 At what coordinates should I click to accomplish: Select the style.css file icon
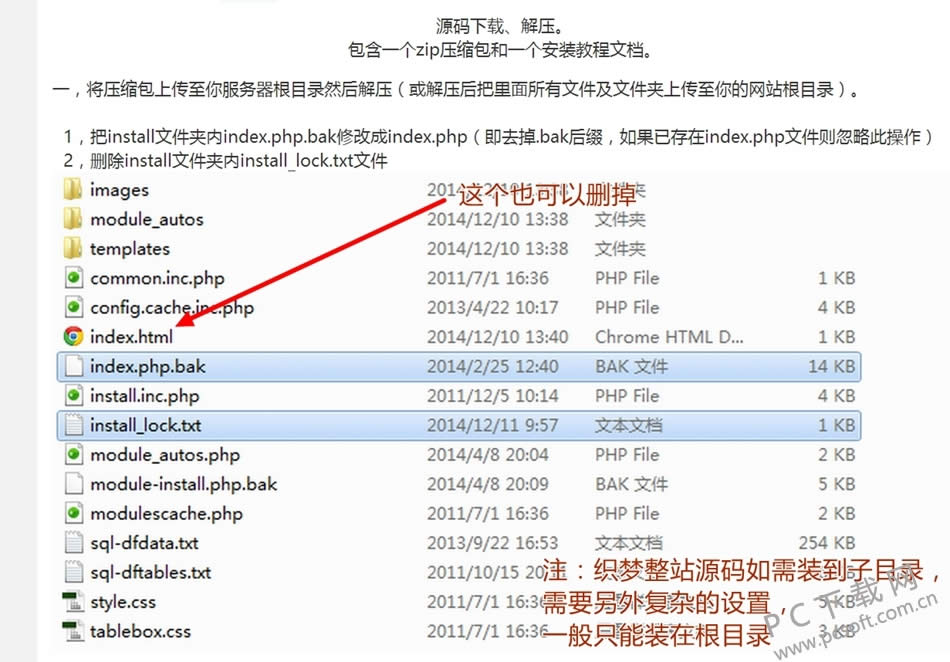[72, 602]
